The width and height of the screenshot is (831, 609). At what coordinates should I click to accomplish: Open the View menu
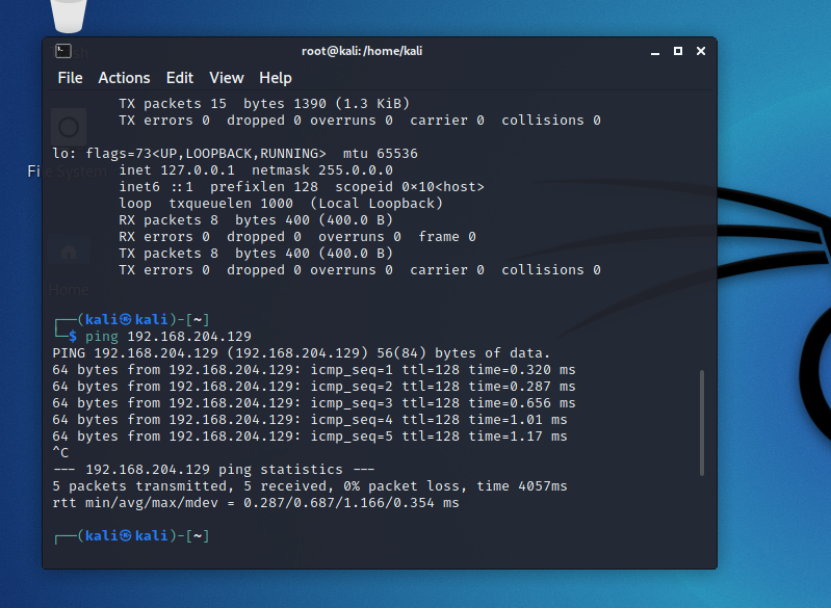pyautogui.click(x=226, y=78)
